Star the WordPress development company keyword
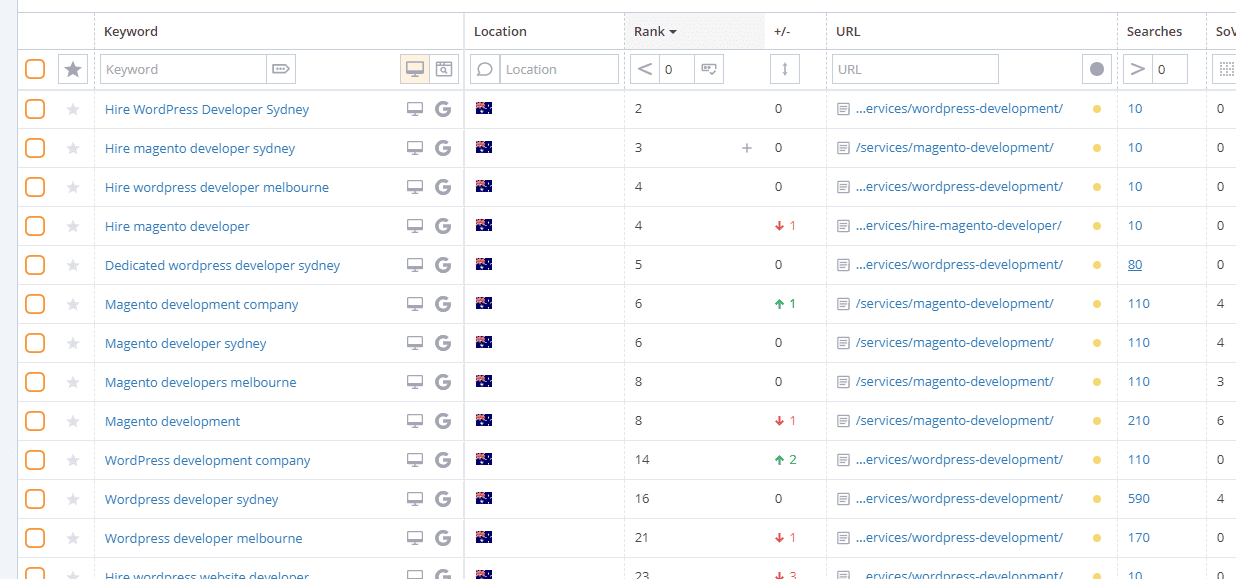 click(73, 460)
